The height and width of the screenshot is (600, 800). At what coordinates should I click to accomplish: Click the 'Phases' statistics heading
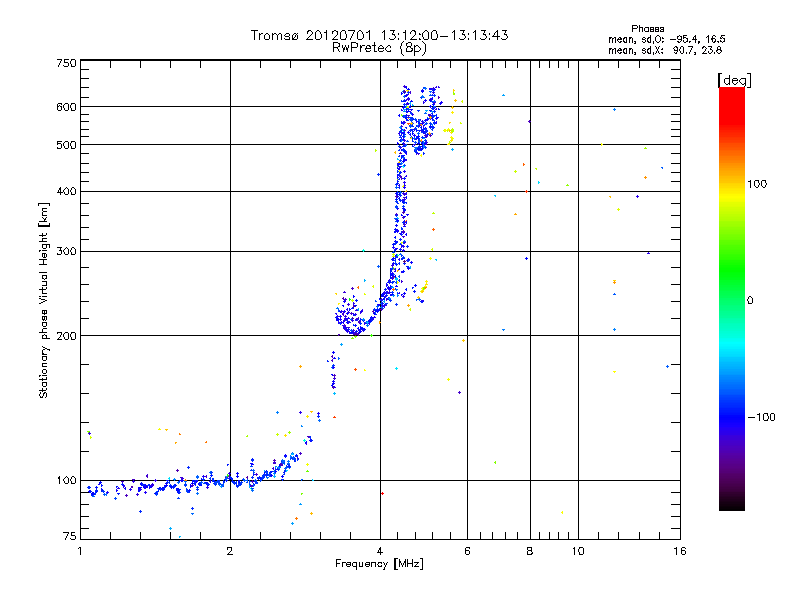click(x=647, y=29)
